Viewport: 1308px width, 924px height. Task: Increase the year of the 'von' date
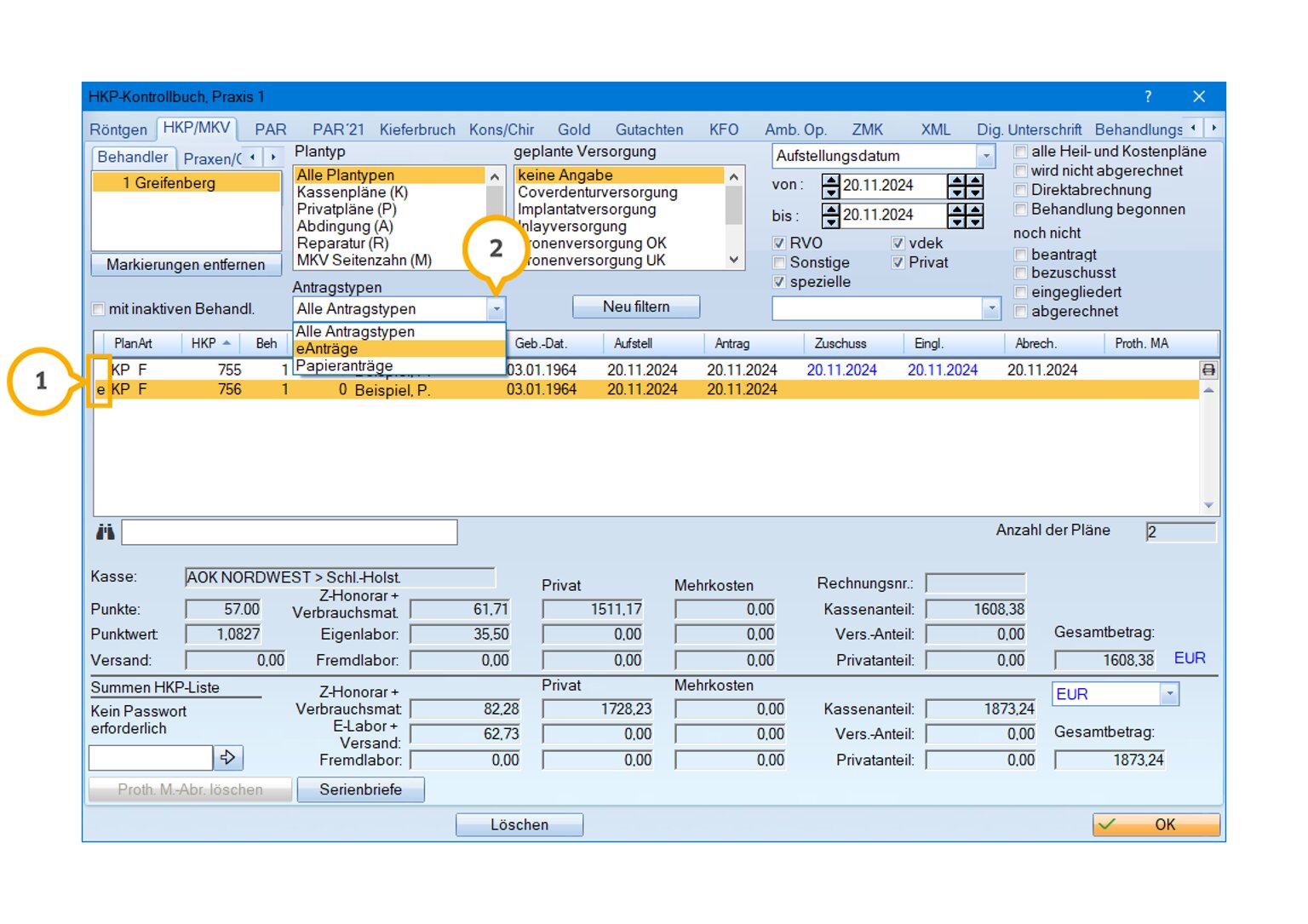[x=976, y=181]
